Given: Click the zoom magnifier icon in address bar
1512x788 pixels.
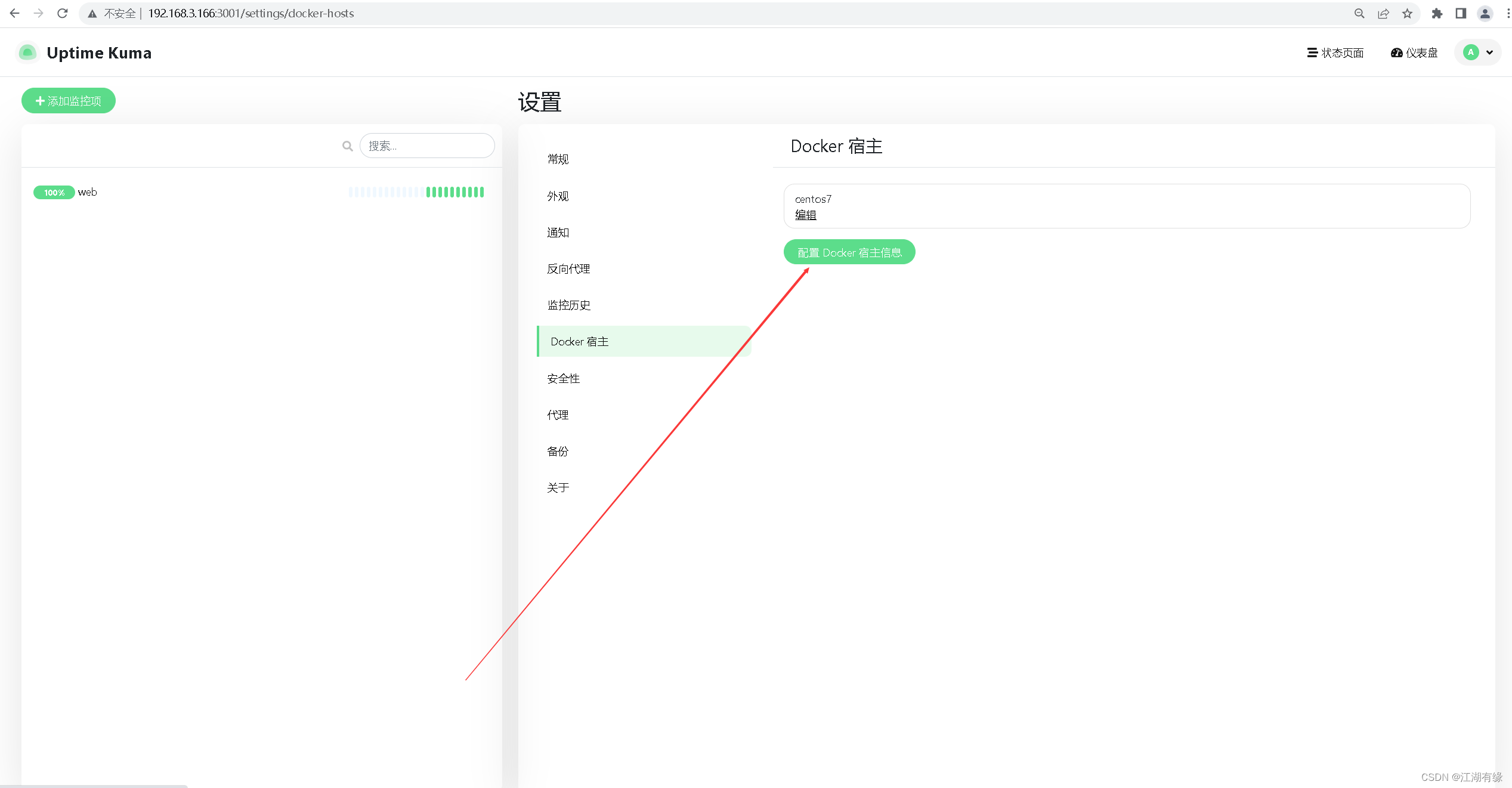Looking at the screenshot, I should coord(1359,13).
